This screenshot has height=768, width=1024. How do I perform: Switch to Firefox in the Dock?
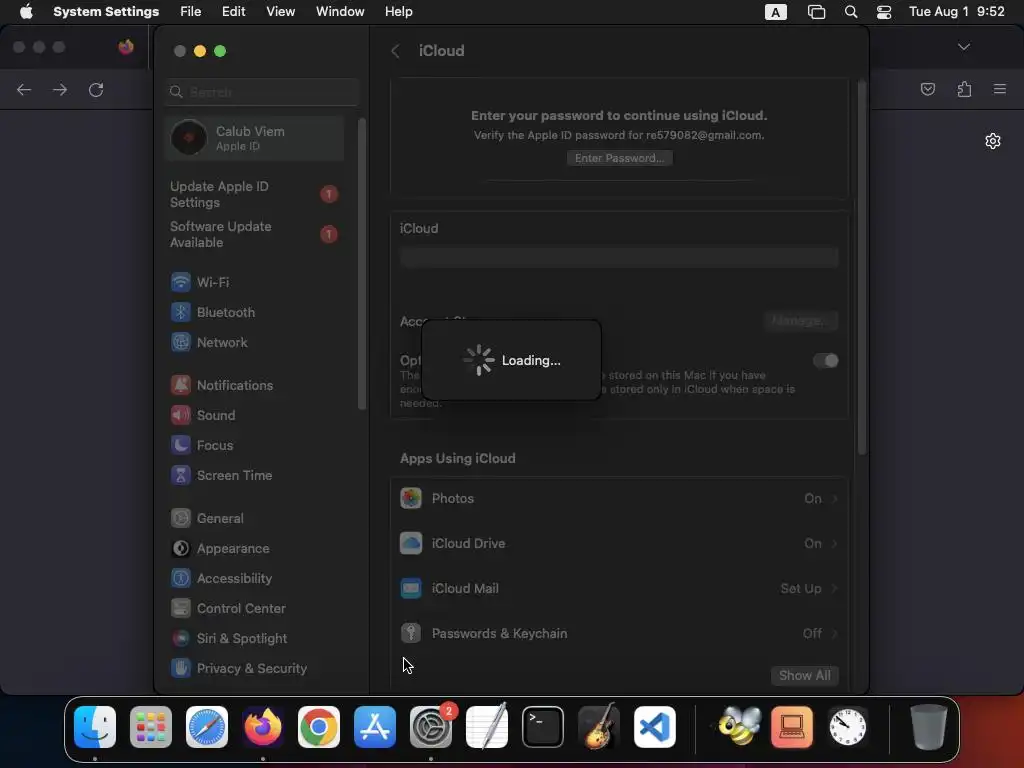pyautogui.click(x=263, y=727)
